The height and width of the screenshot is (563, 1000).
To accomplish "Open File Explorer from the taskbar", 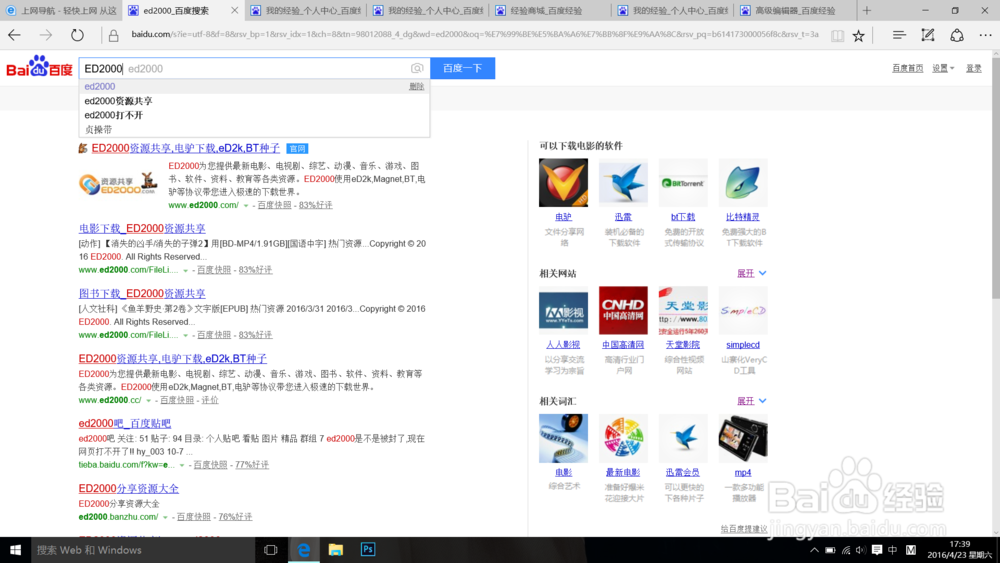I will click(335, 550).
